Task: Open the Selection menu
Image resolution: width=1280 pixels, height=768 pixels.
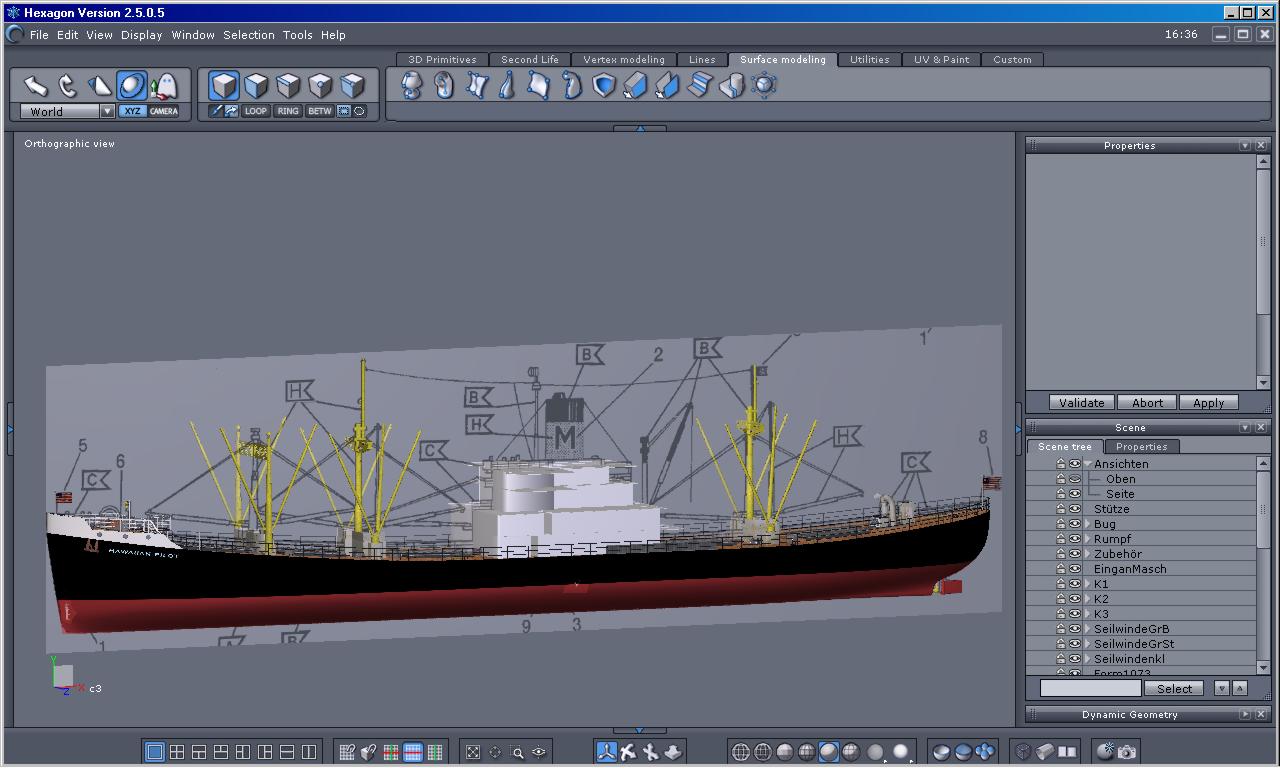Action: 249,35
